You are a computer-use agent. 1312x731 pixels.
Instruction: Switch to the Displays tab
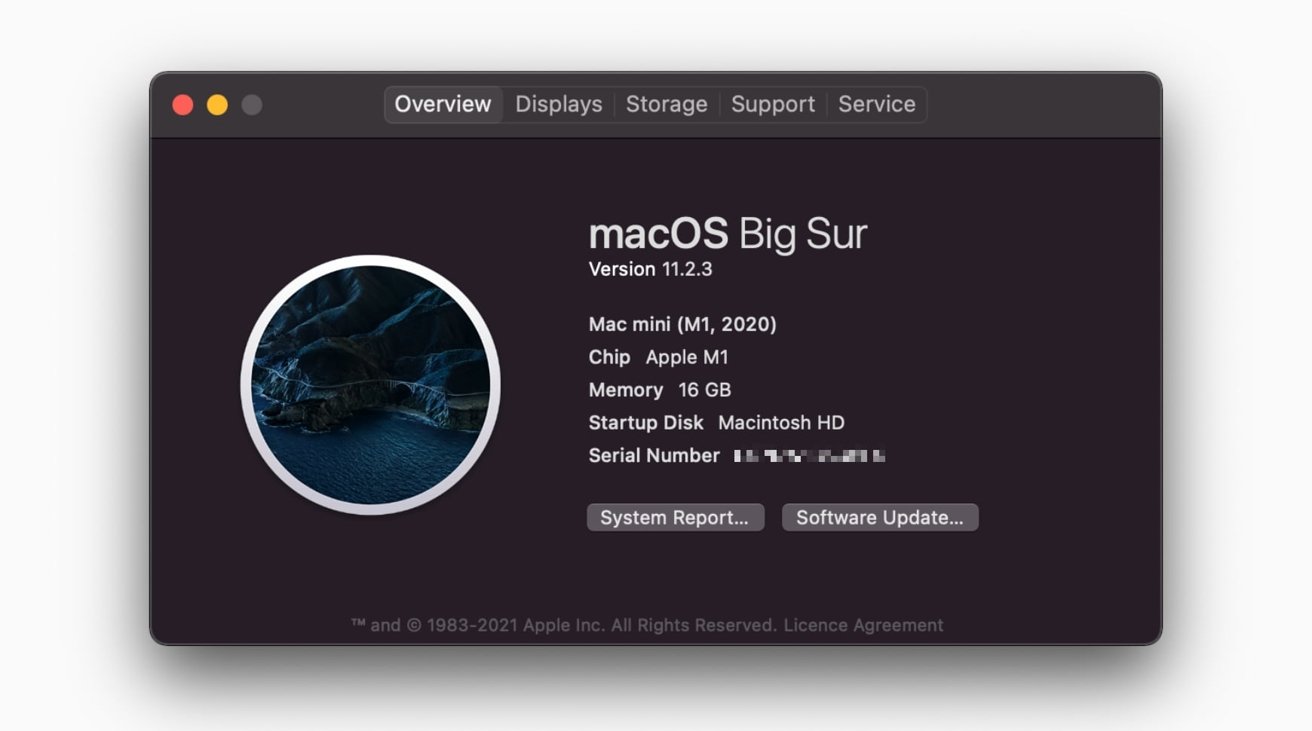click(x=558, y=104)
